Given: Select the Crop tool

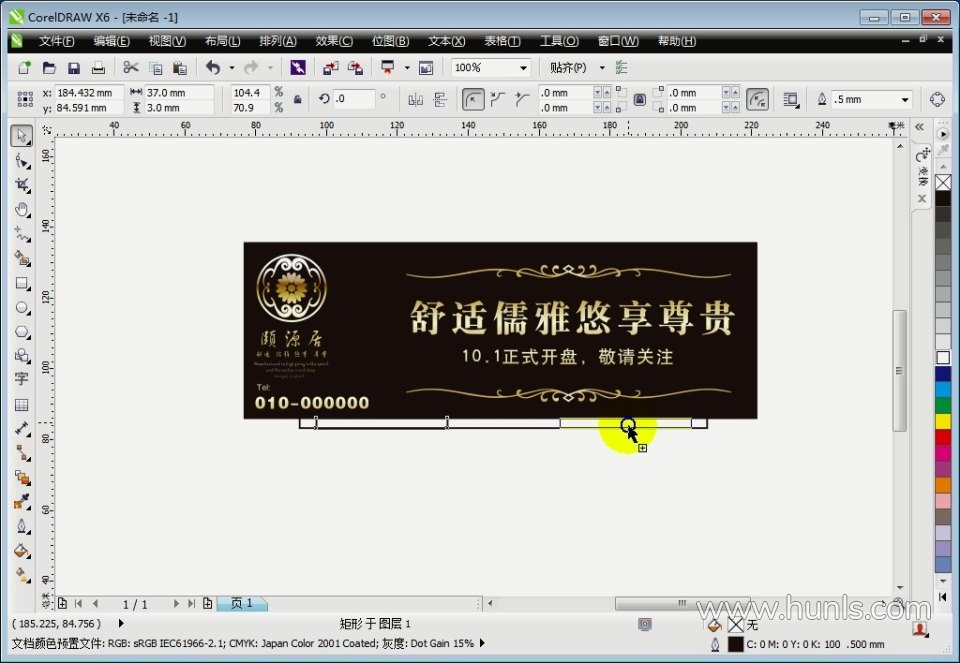Looking at the screenshot, I should point(22,186).
